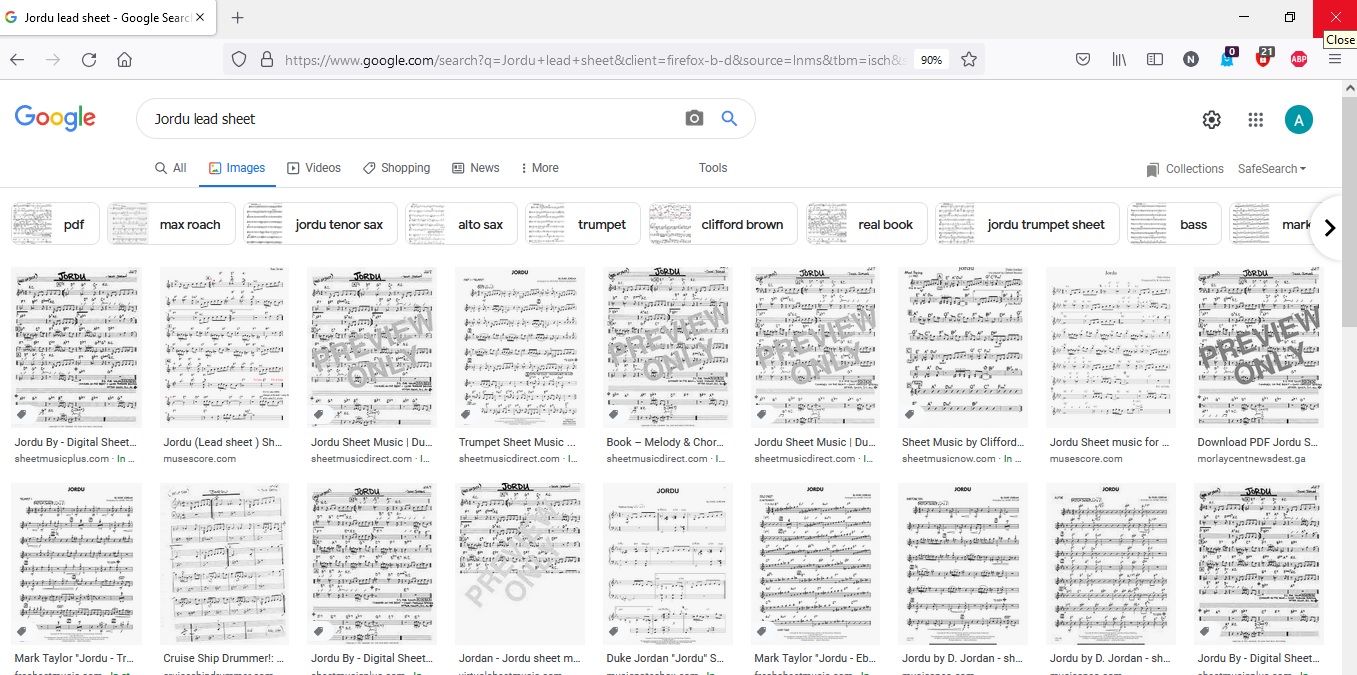This screenshot has height=675, width=1357.
Task: Open the Library icon
Action: 1119,60
